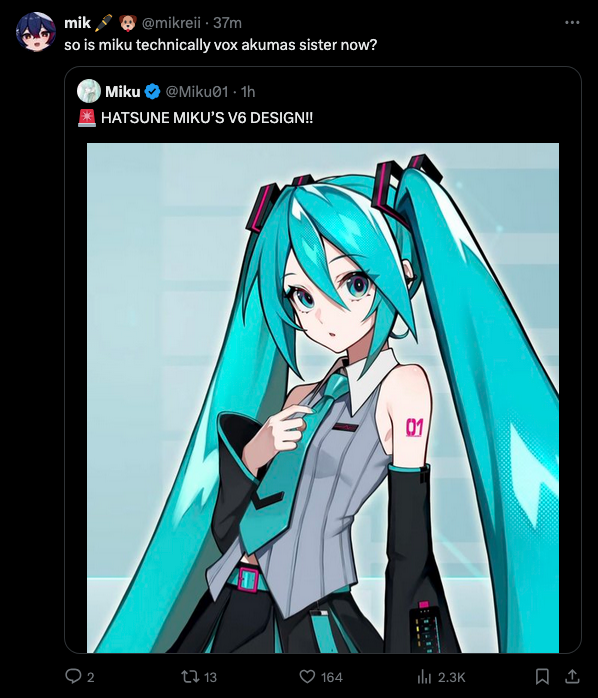Click the HATSUNE MIKU'S V6 DESIGN text
The image size is (598, 698).
207,118
